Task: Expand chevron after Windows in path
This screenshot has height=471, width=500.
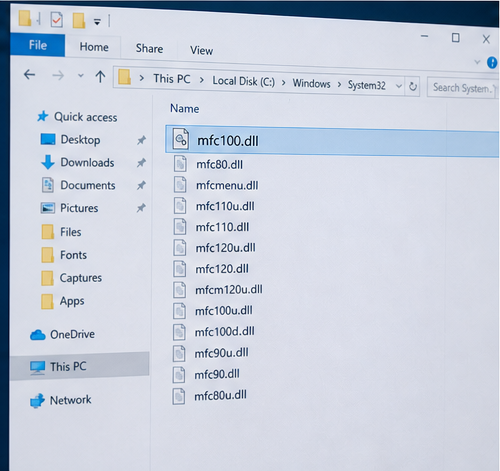Action: click(x=339, y=84)
